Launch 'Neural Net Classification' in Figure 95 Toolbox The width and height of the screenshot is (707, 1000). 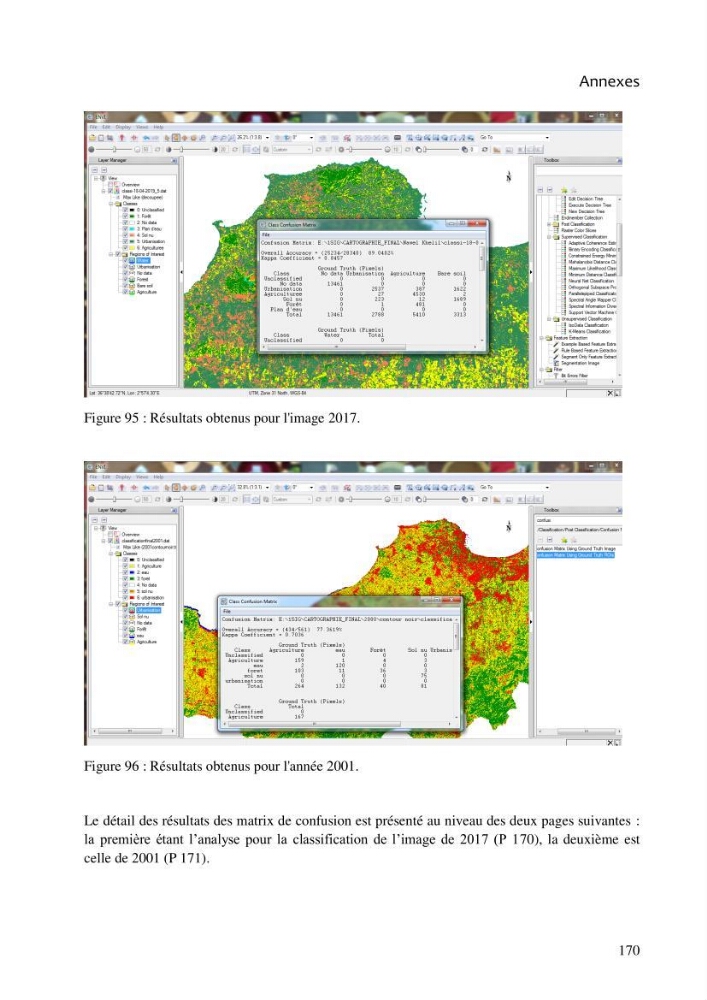point(590,281)
